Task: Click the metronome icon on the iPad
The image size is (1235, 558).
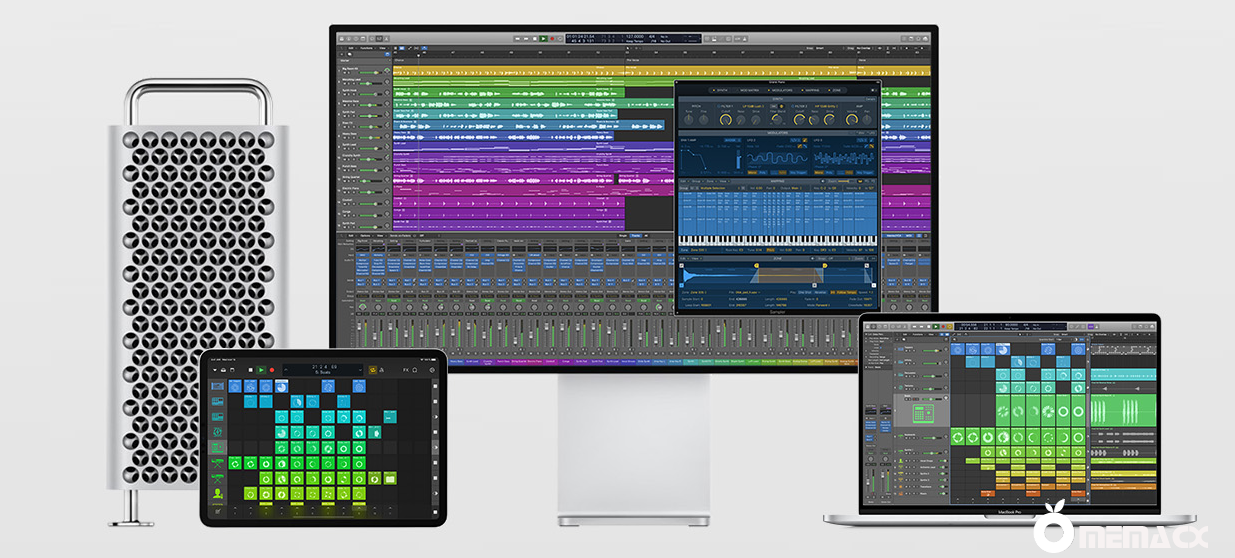Action: point(383,370)
